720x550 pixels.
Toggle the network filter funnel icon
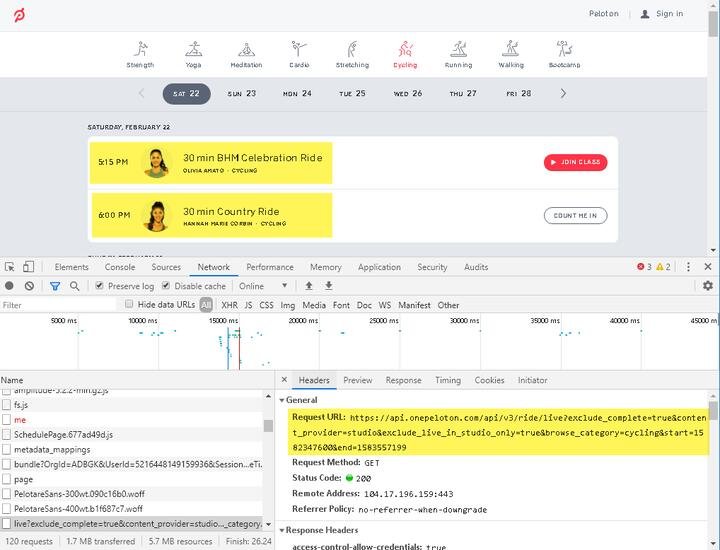55,286
